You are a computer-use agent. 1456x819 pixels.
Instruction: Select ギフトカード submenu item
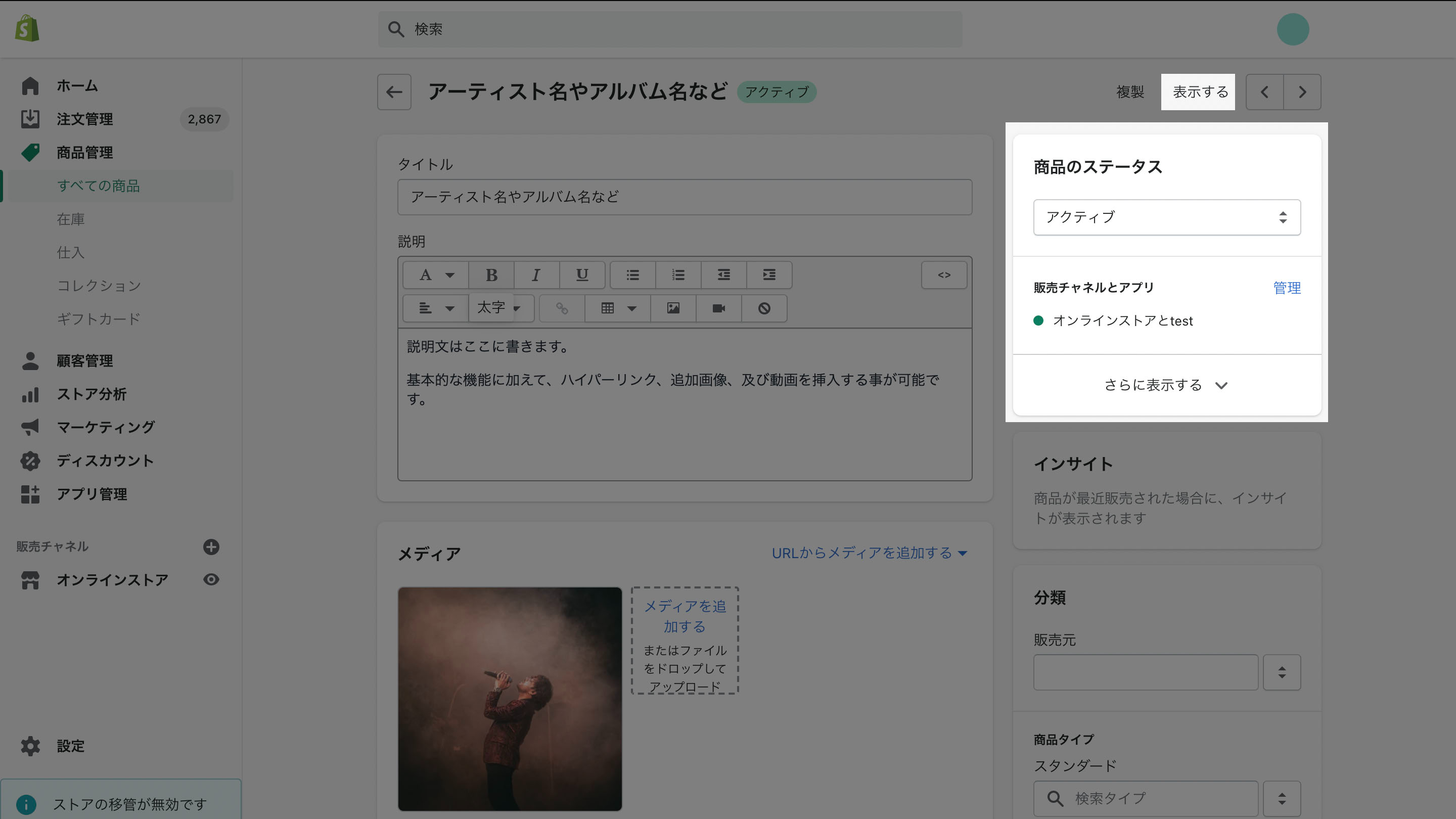coord(99,320)
